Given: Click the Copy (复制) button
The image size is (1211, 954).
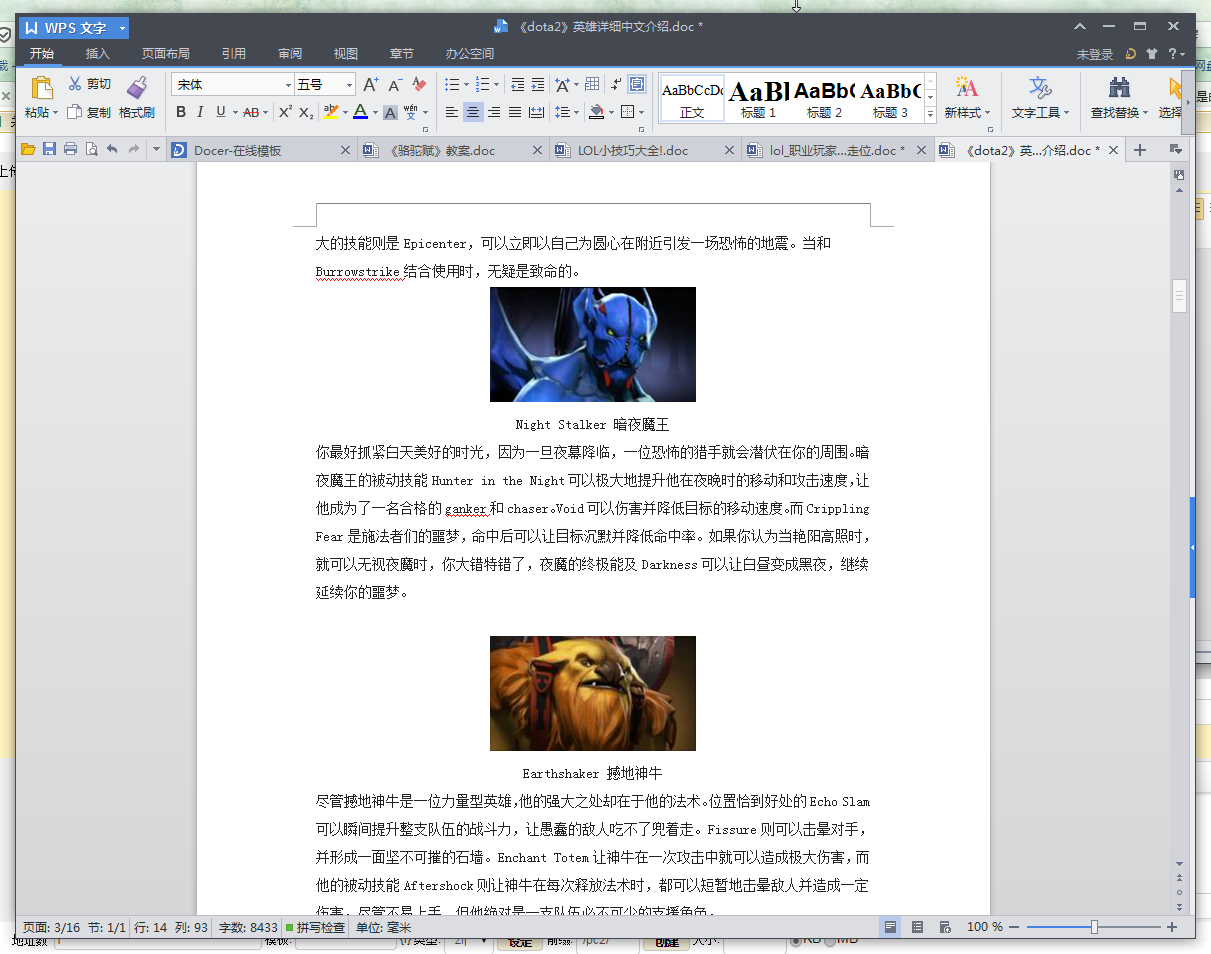Looking at the screenshot, I should click(90, 112).
